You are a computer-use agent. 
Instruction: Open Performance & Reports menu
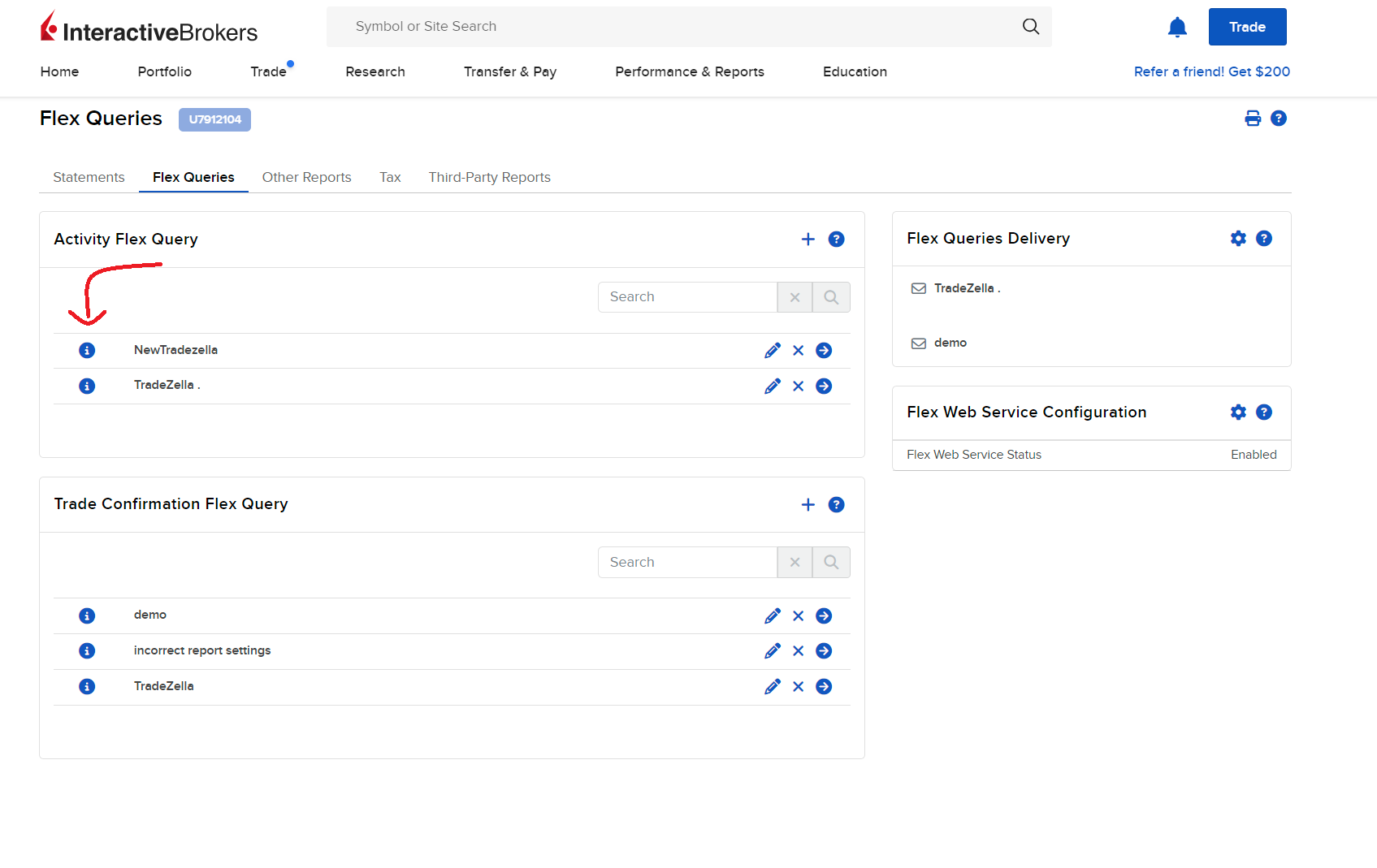pyautogui.click(x=689, y=71)
